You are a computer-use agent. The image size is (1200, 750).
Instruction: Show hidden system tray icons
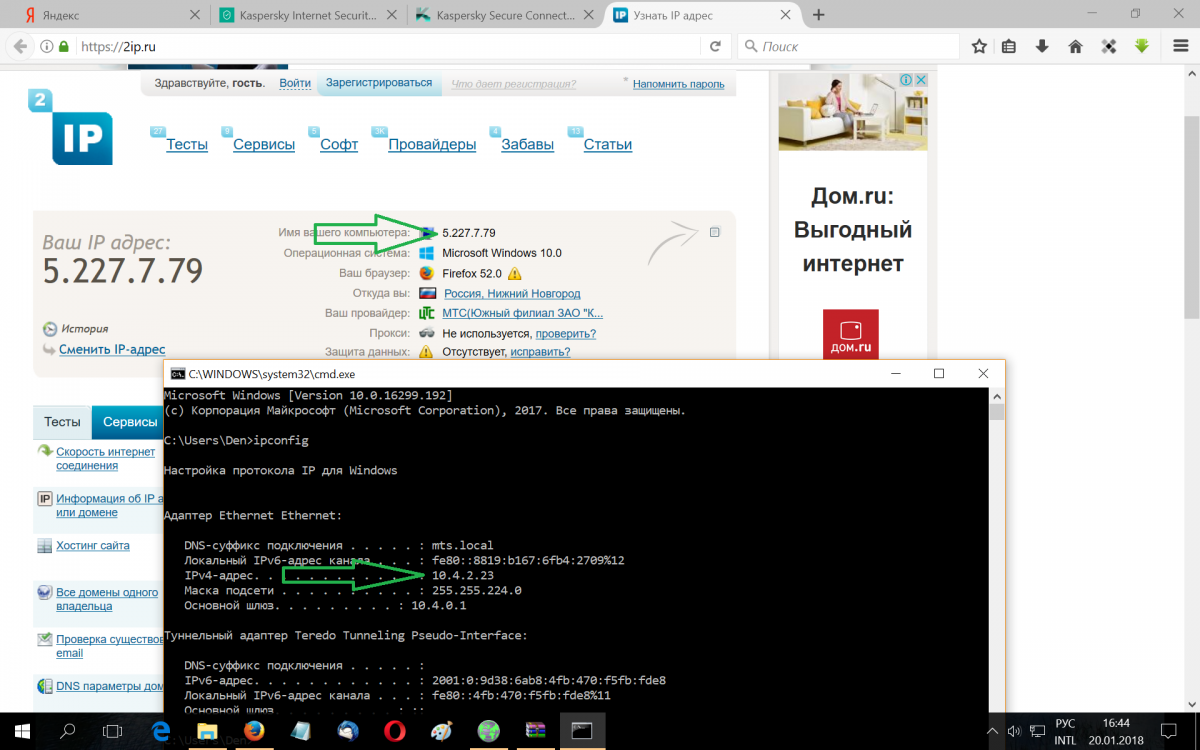pyautogui.click(x=993, y=731)
